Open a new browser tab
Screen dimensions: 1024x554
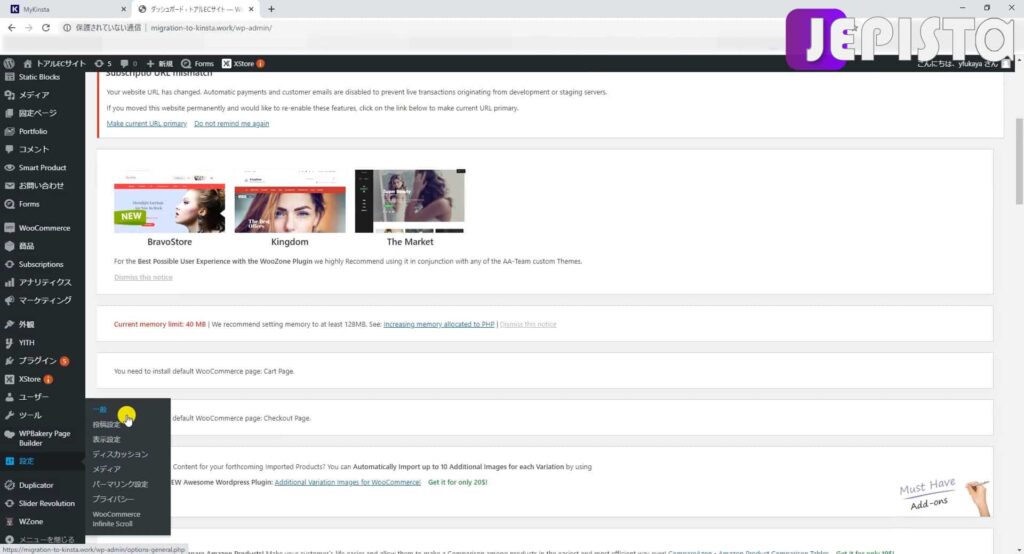point(271,9)
